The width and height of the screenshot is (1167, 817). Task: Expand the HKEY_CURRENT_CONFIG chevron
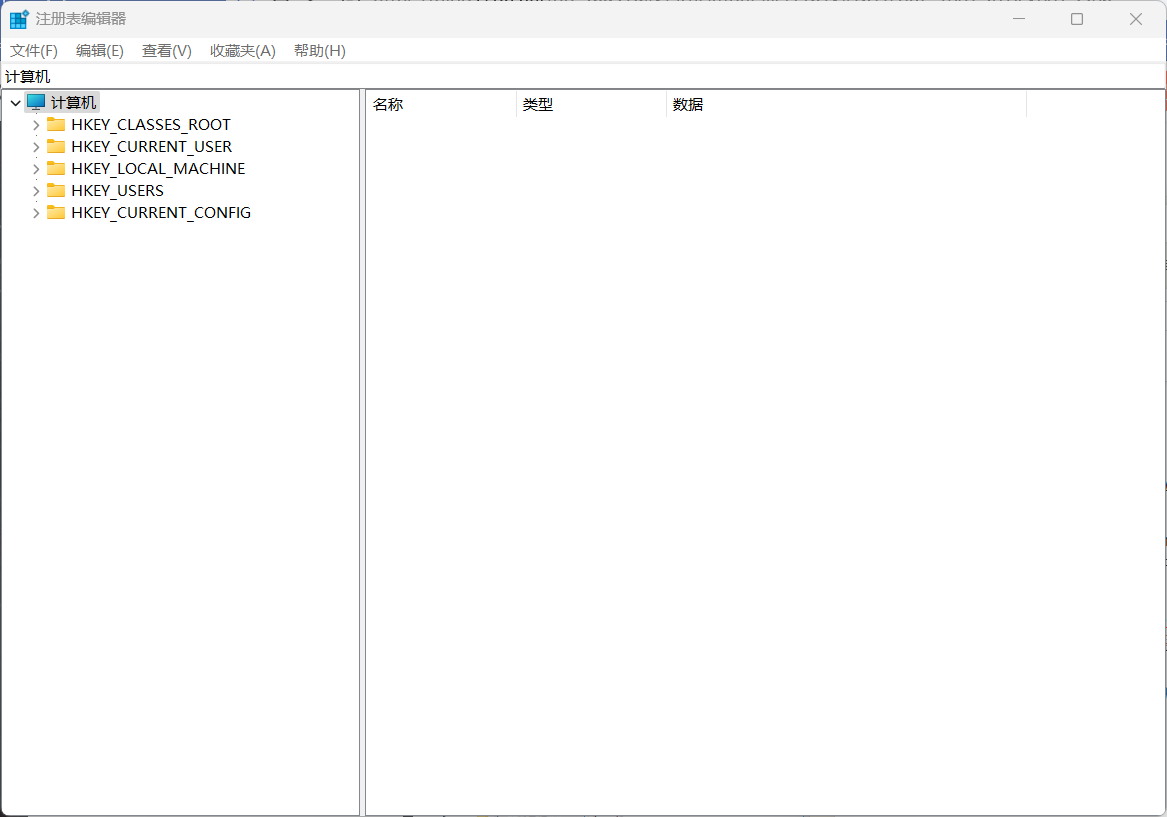[36, 213]
